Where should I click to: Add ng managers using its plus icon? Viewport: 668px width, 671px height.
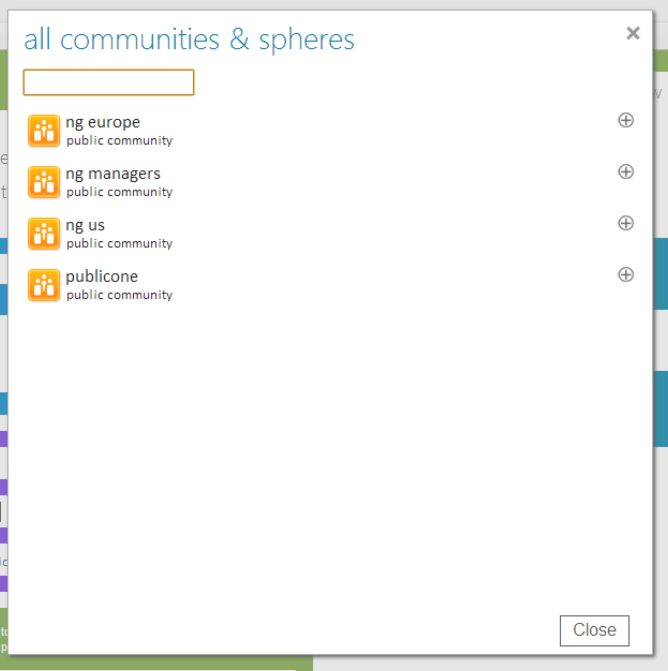(x=626, y=171)
